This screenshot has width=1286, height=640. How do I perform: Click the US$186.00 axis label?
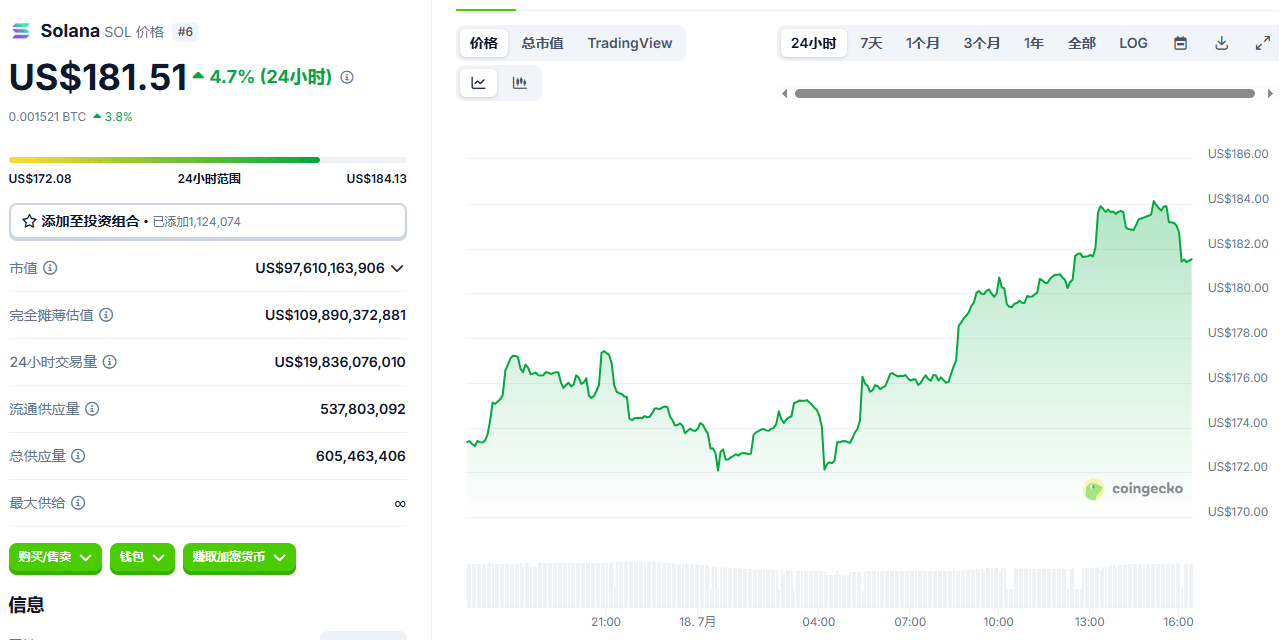(x=1238, y=154)
